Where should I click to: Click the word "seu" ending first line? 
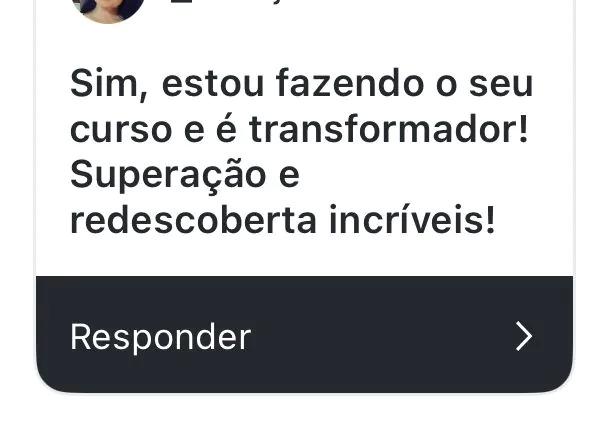501,86
